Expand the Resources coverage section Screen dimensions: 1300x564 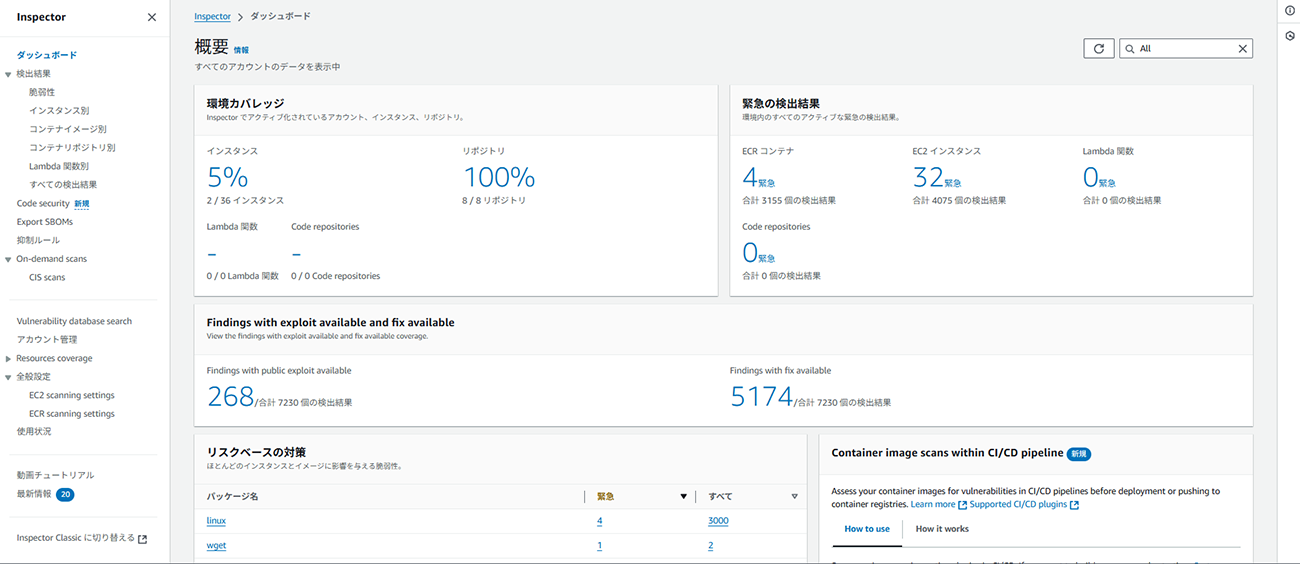(8, 359)
